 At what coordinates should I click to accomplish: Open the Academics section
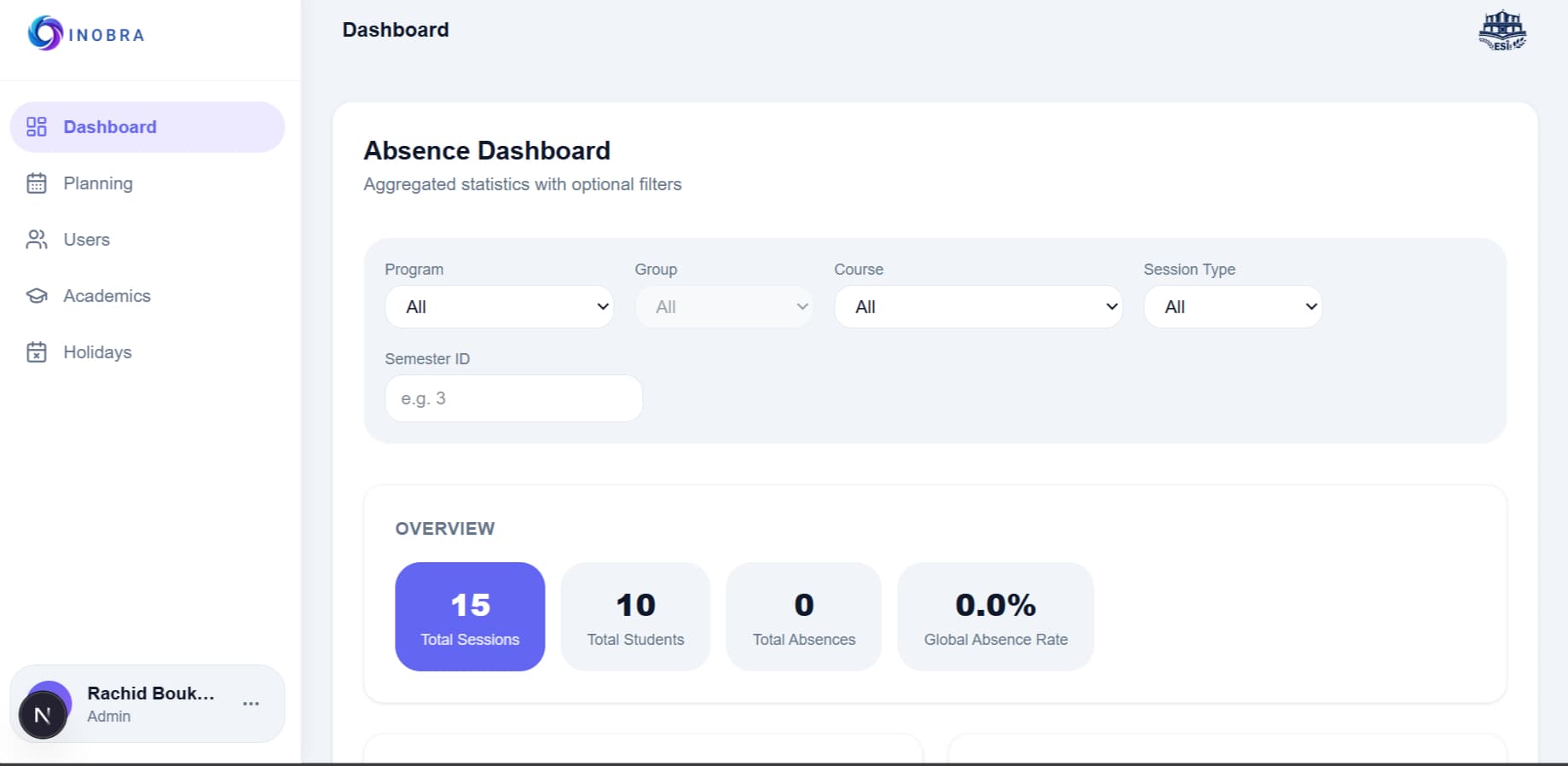click(x=148, y=296)
